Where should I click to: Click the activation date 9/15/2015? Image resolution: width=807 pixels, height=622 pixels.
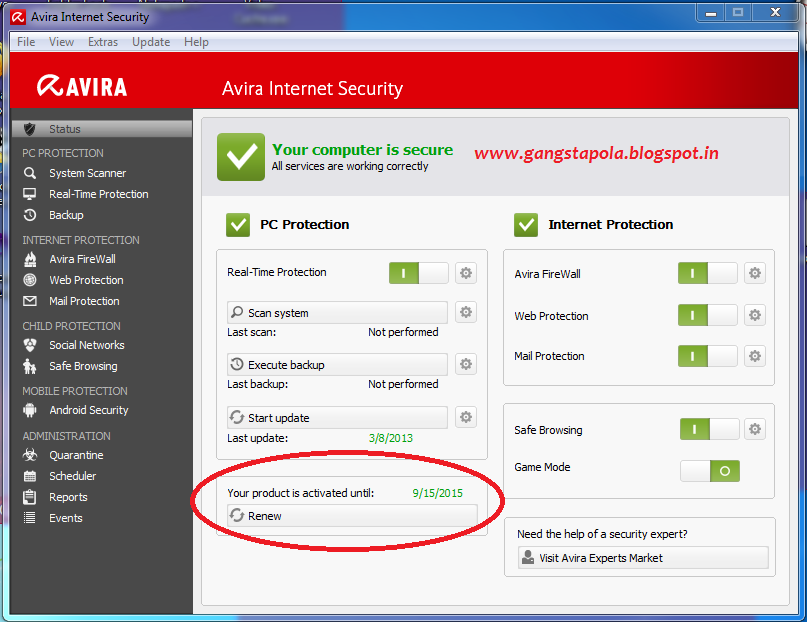click(x=437, y=493)
